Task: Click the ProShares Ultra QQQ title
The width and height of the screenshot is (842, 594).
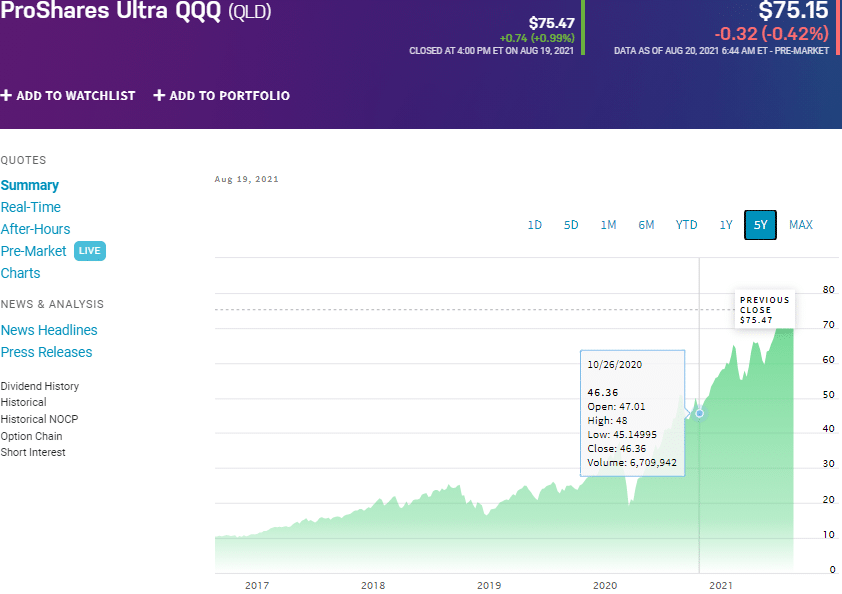Action: 111,10
